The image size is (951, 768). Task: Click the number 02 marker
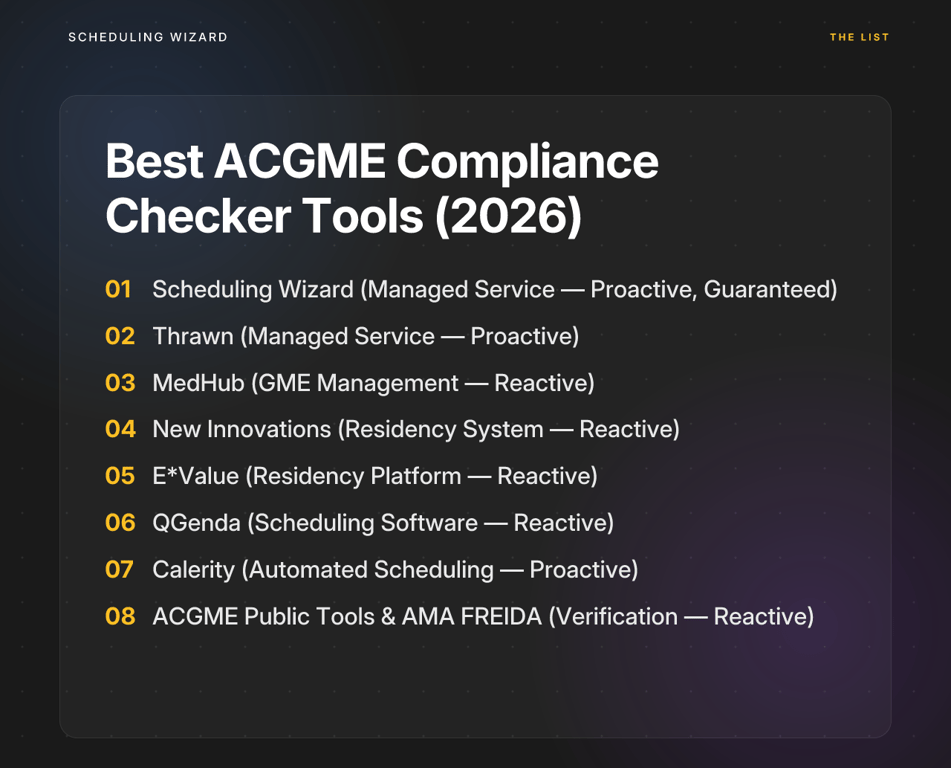(x=119, y=336)
